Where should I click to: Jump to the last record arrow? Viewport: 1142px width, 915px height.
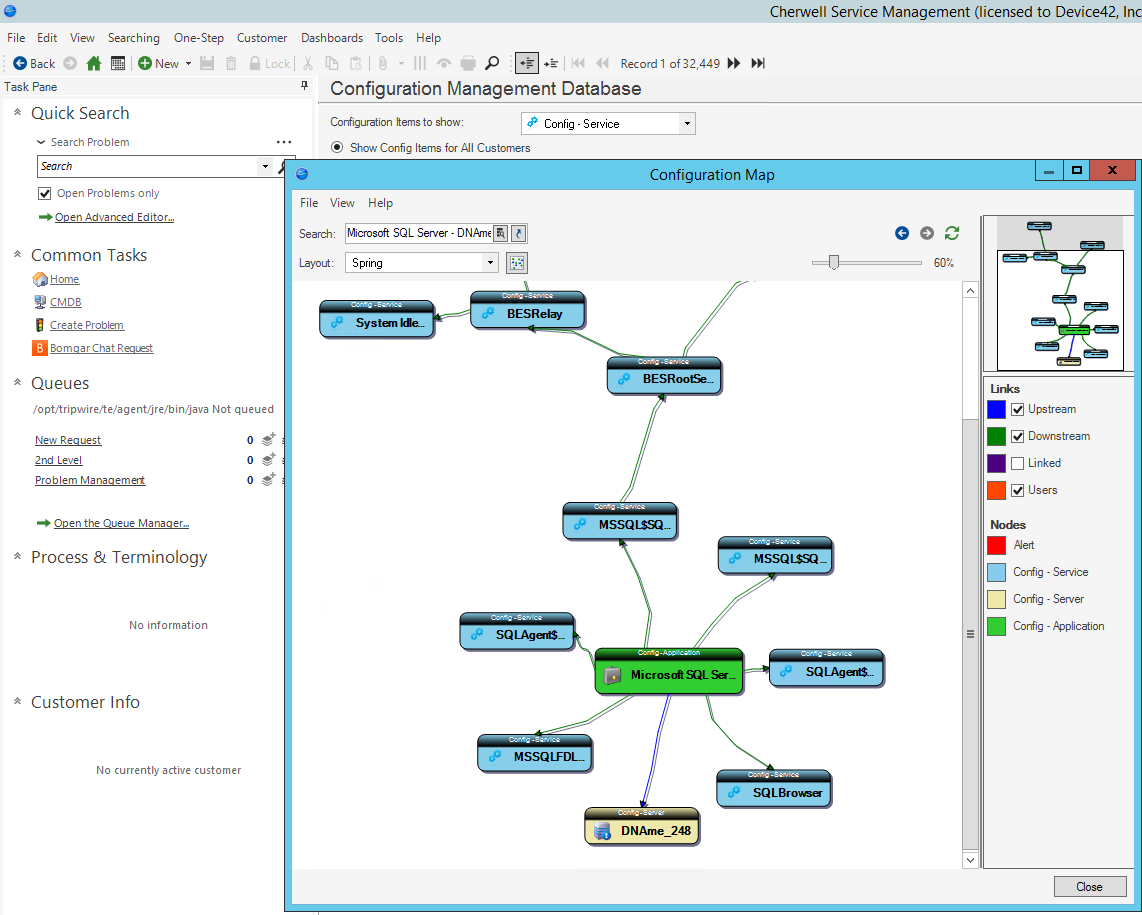click(758, 63)
